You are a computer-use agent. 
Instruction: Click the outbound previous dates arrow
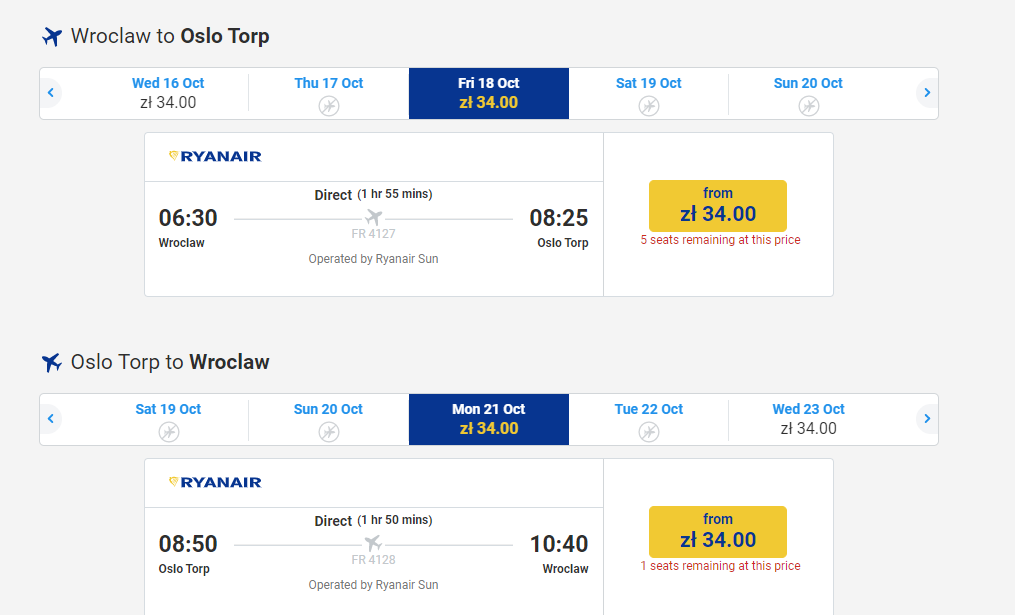click(50, 93)
